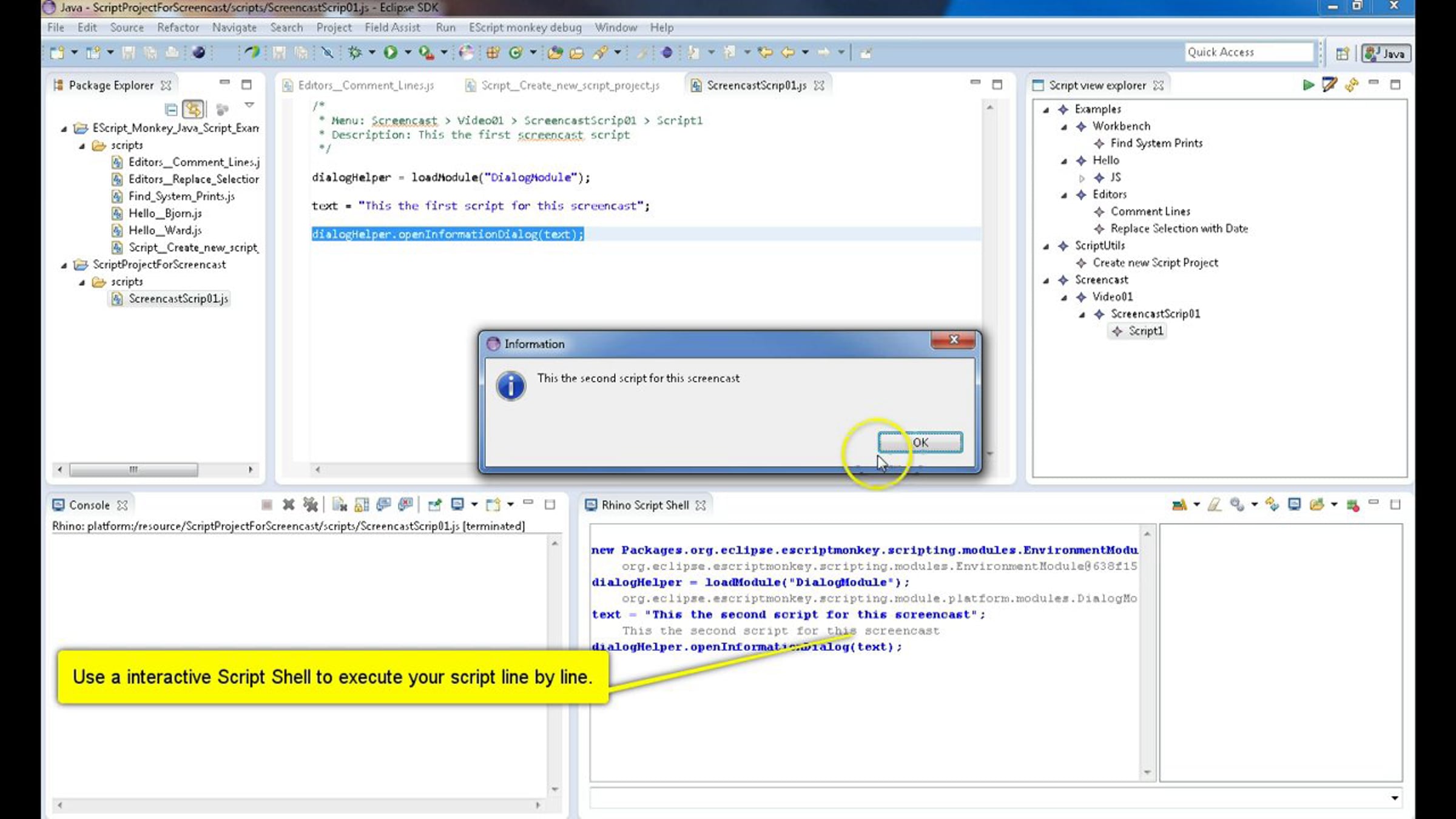The height and width of the screenshot is (819, 1456).
Task: Open the Field Assist menu
Action: click(392, 27)
